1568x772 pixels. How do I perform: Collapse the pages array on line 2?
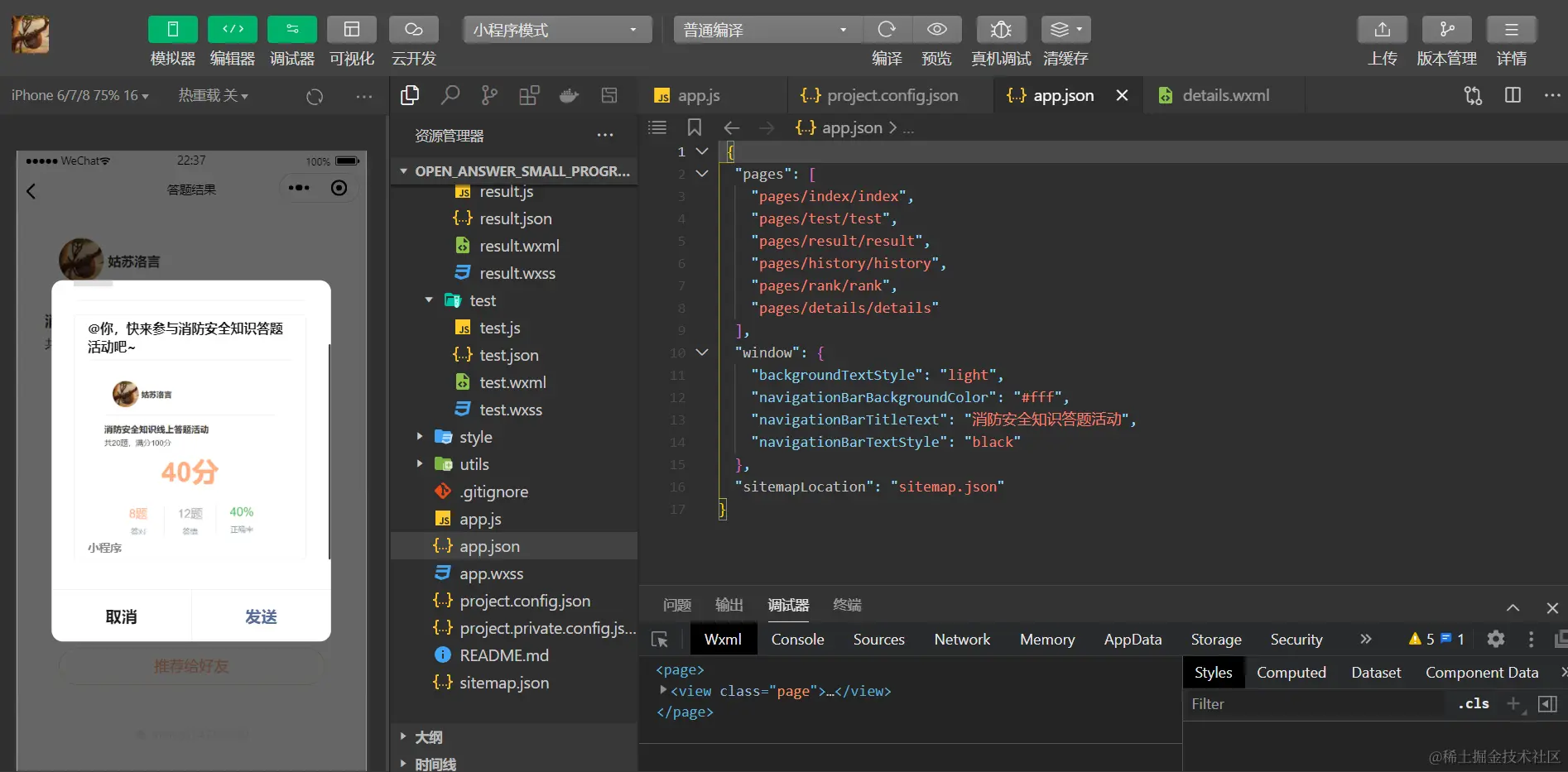702,174
